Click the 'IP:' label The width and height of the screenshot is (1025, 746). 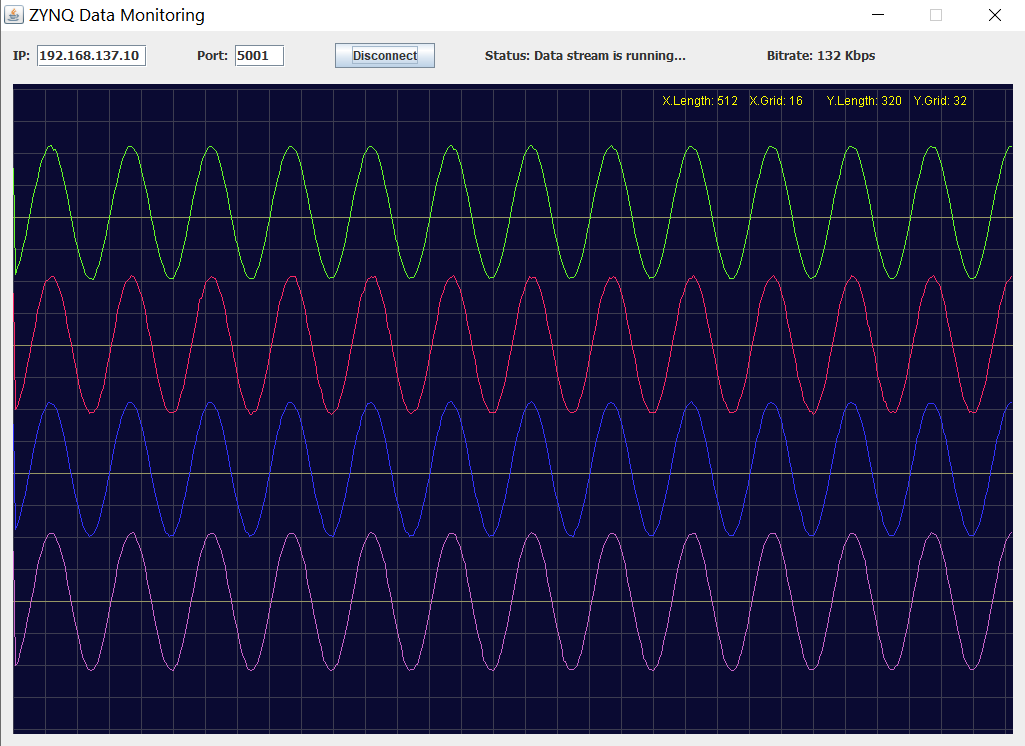[22, 56]
